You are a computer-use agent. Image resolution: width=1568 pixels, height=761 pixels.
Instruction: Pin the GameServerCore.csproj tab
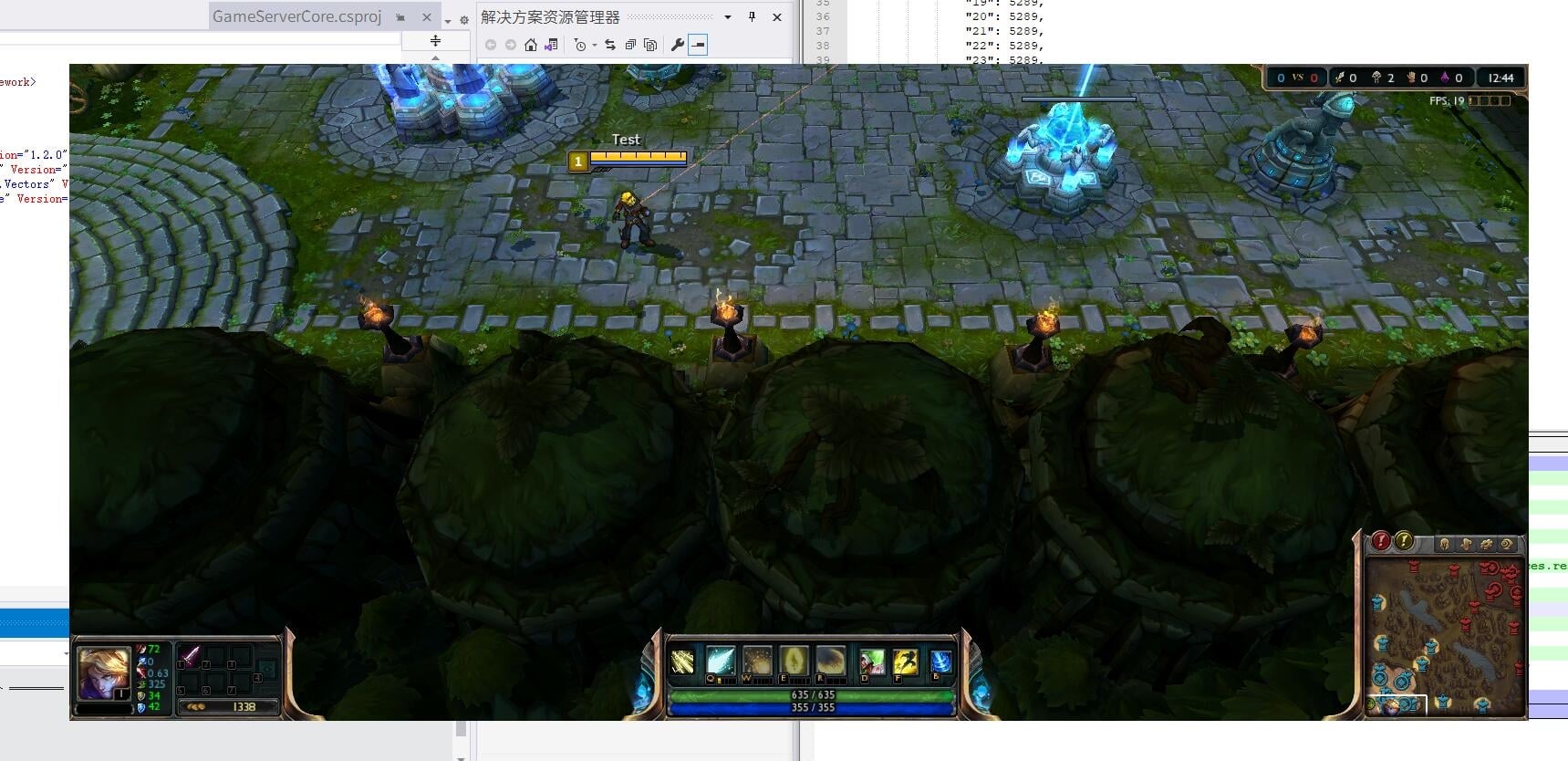(x=400, y=17)
